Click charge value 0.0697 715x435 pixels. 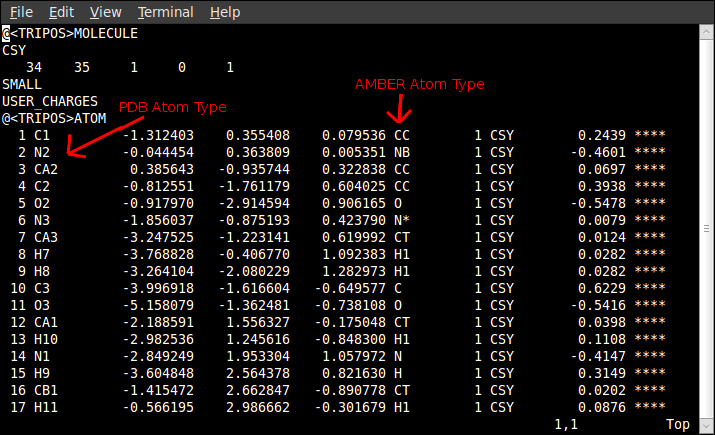click(x=602, y=170)
